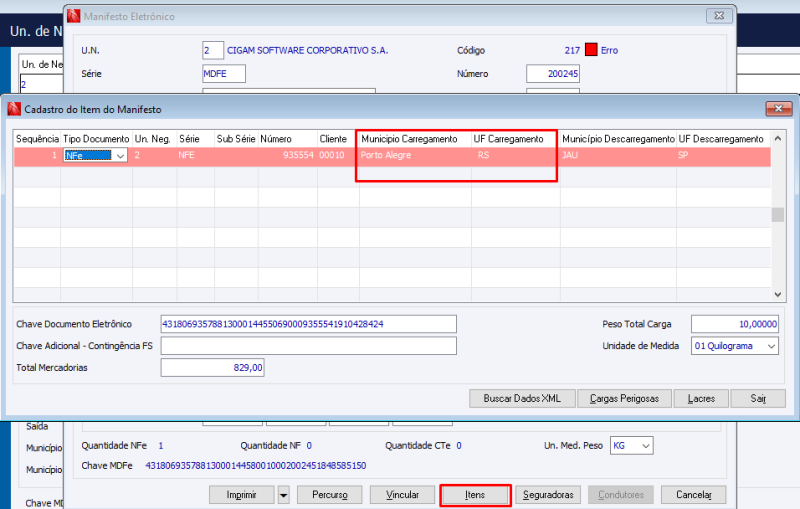This screenshot has height=509, width=800.
Task: Open Cargas Perigosas dialog
Action: tap(624, 398)
